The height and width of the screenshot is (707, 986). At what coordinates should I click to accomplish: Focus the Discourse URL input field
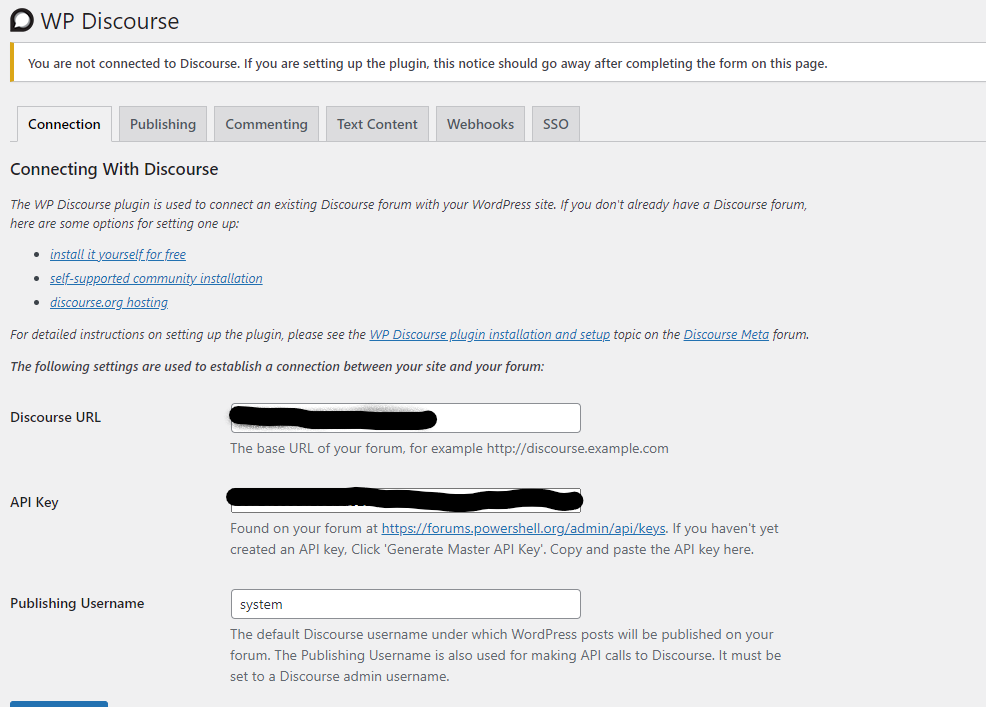(406, 418)
